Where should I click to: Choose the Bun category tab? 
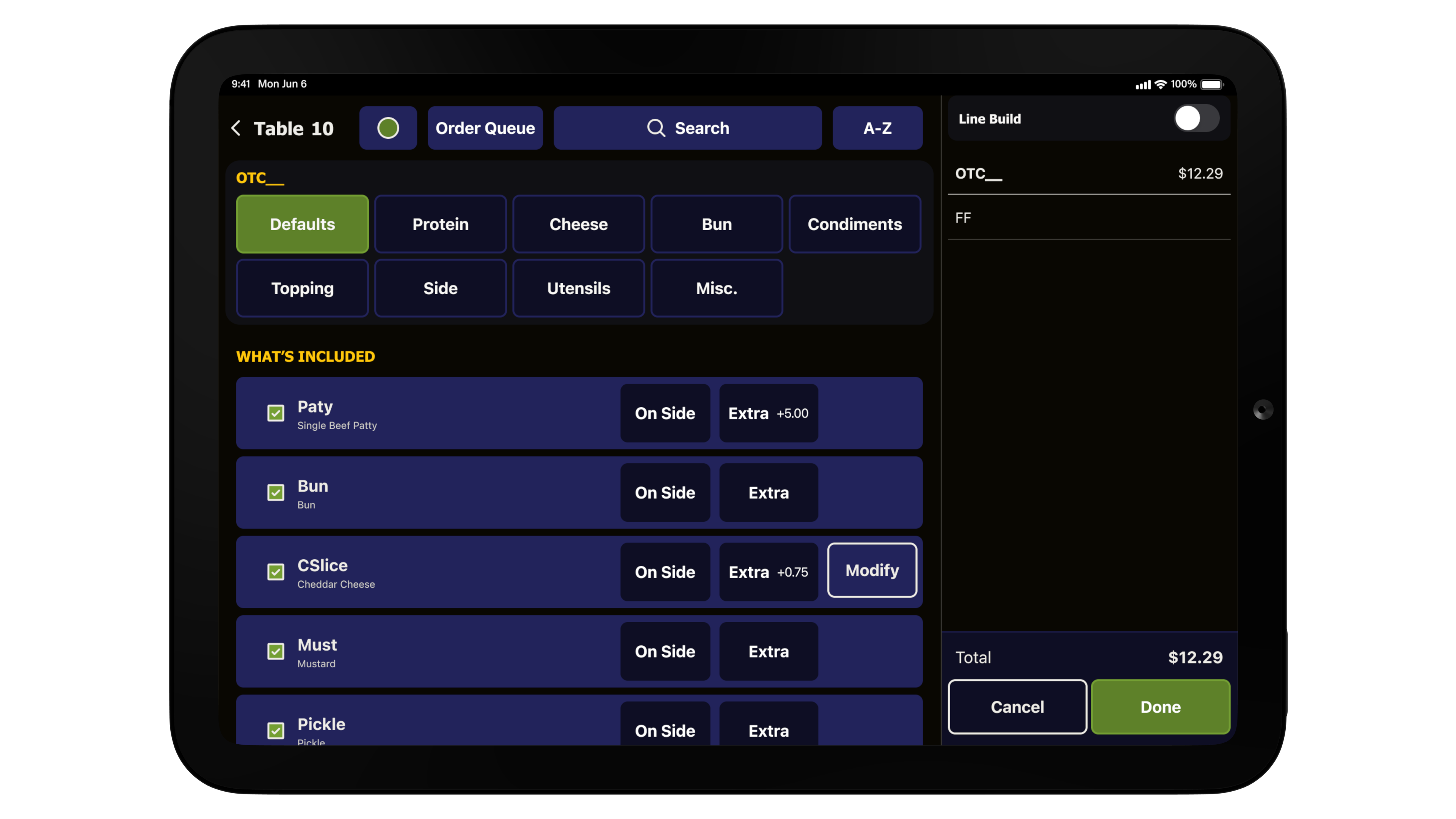[717, 224]
